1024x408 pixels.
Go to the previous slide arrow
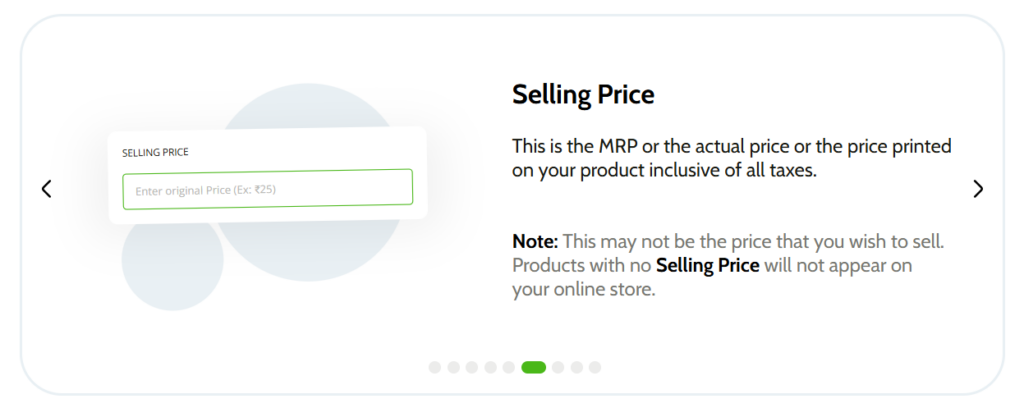tap(46, 189)
